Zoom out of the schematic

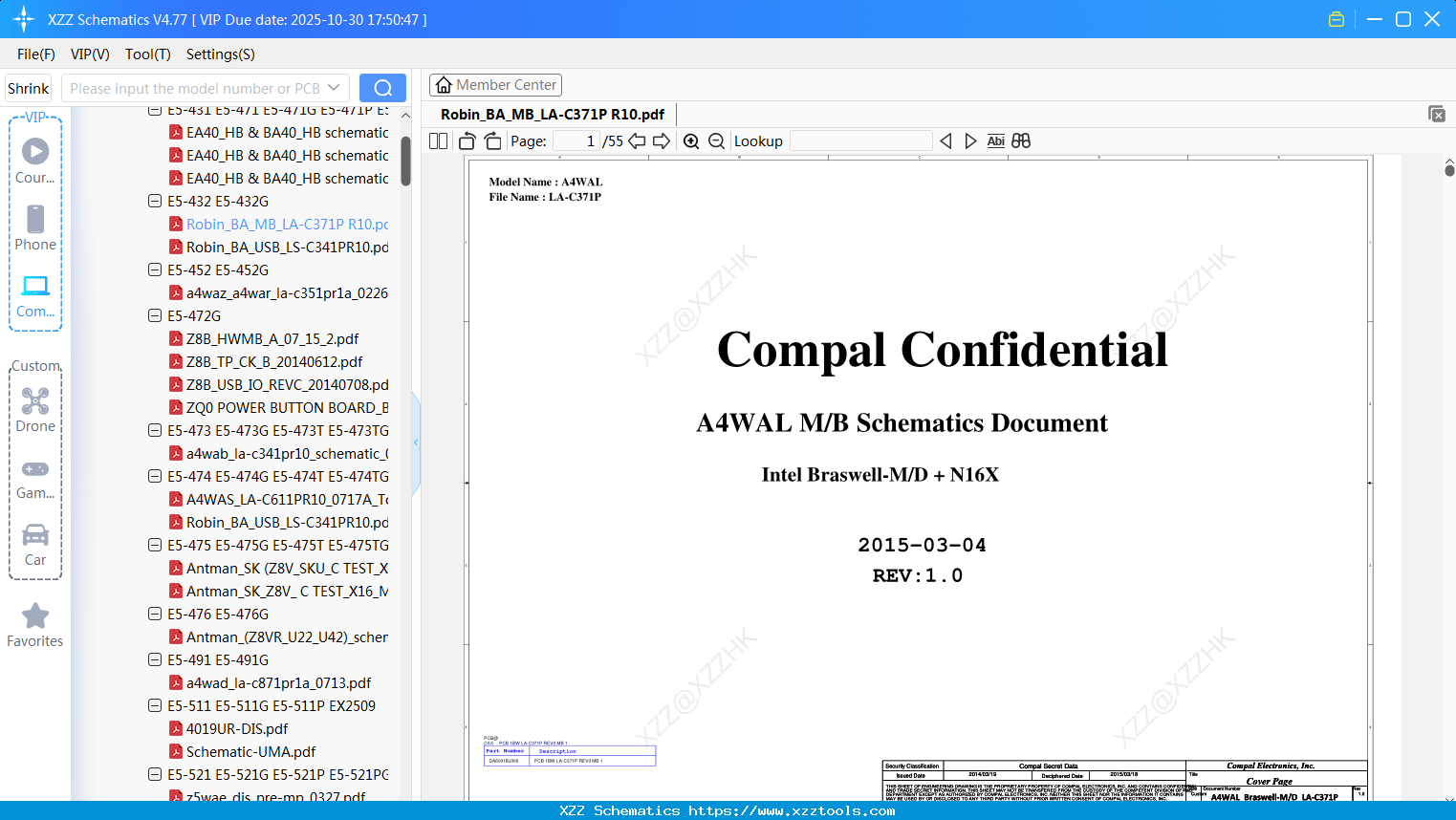point(717,141)
